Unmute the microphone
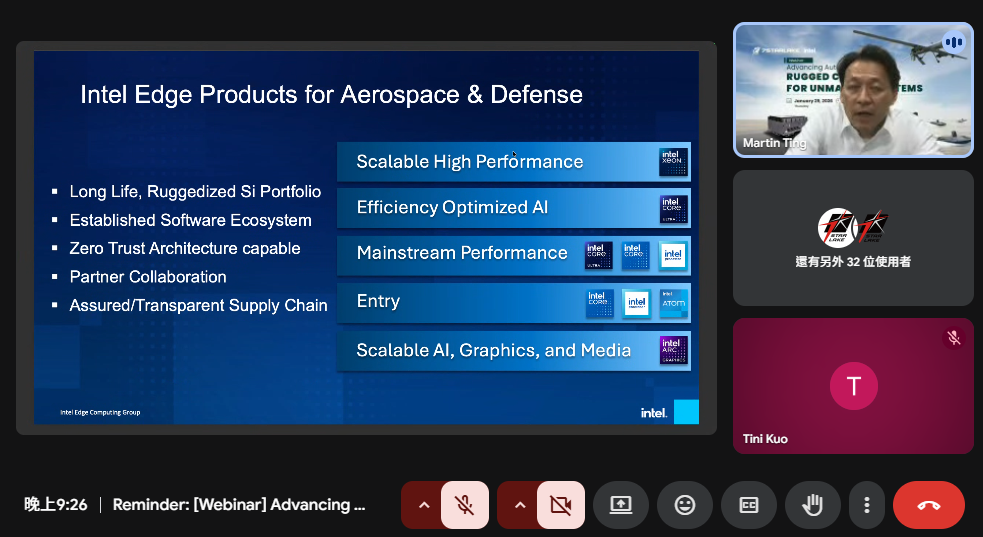This screenshot has height=537, width=983. [464, 505]
